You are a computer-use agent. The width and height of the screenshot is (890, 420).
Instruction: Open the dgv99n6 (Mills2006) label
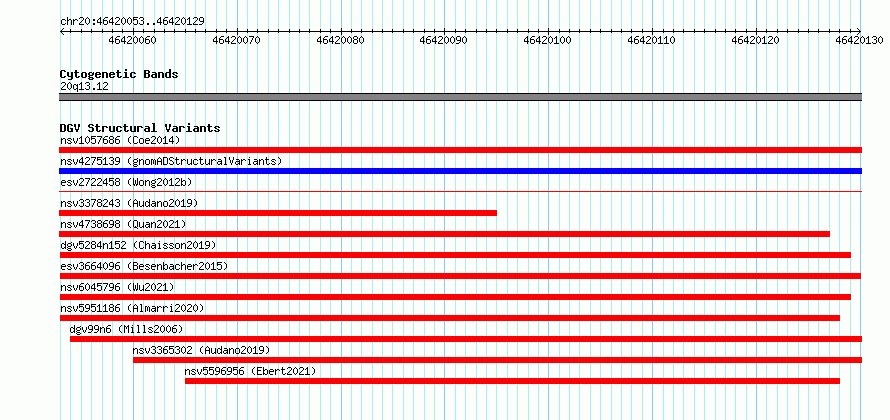pos(126,329)
